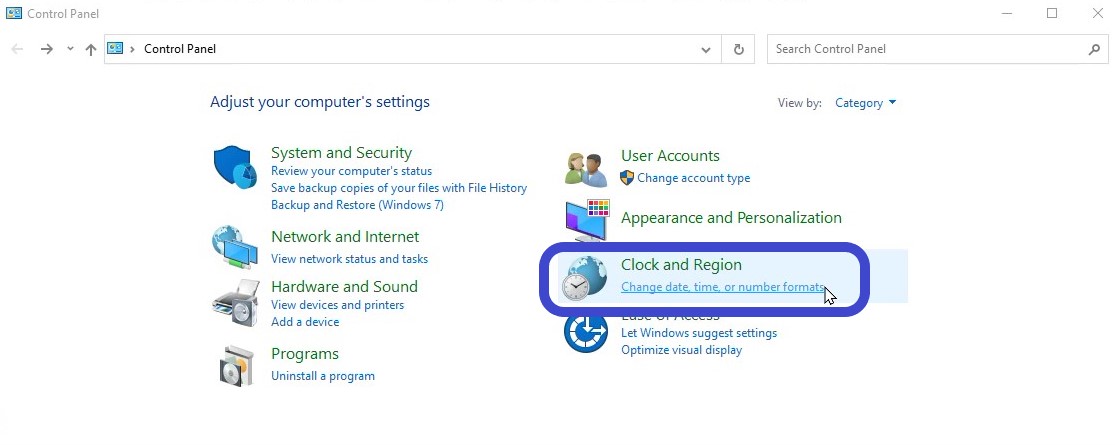
Task: Click the search magnifier icon
Action: (1094, 49)
